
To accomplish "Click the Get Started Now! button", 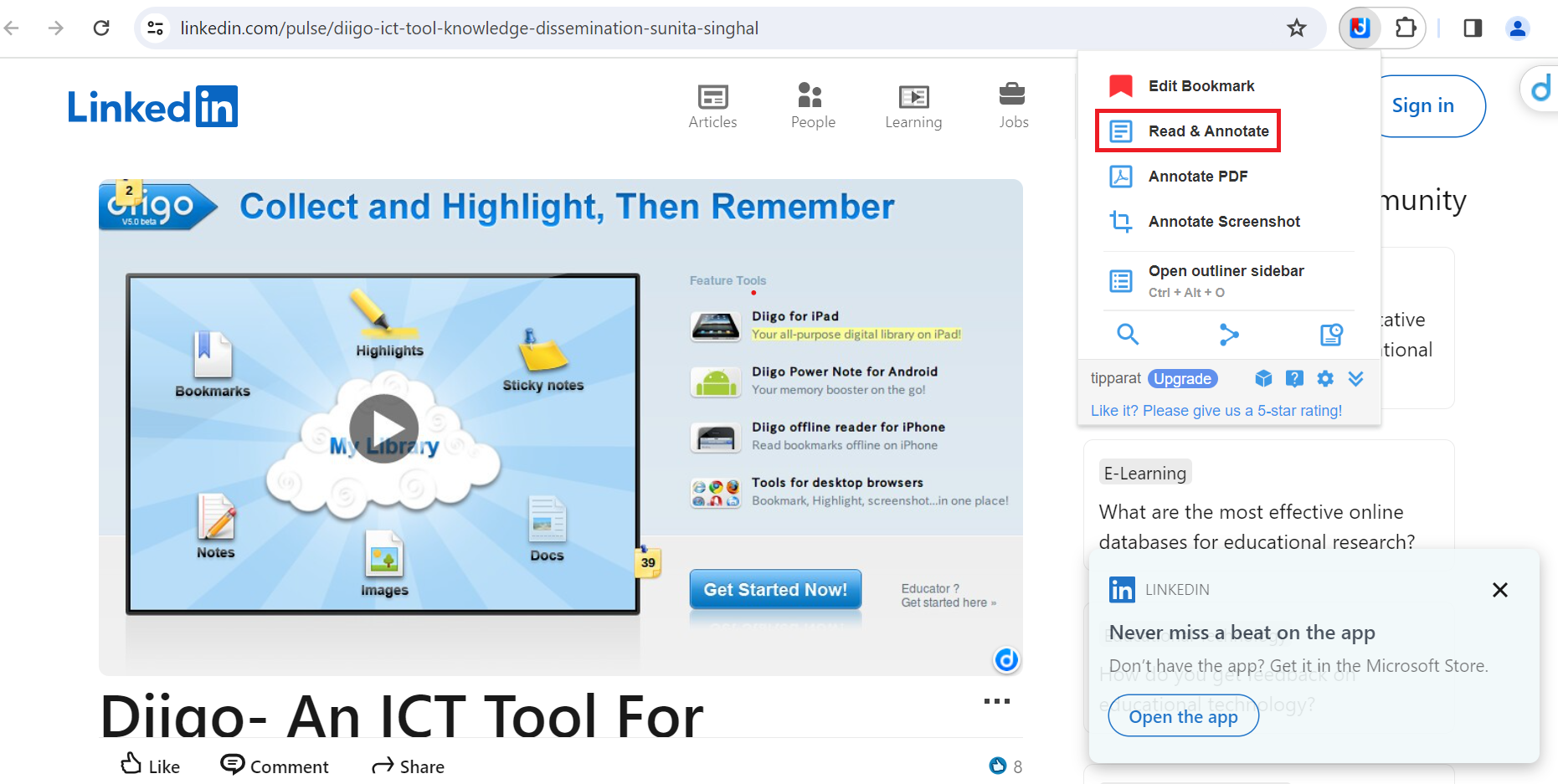I will tap(775, 590).
